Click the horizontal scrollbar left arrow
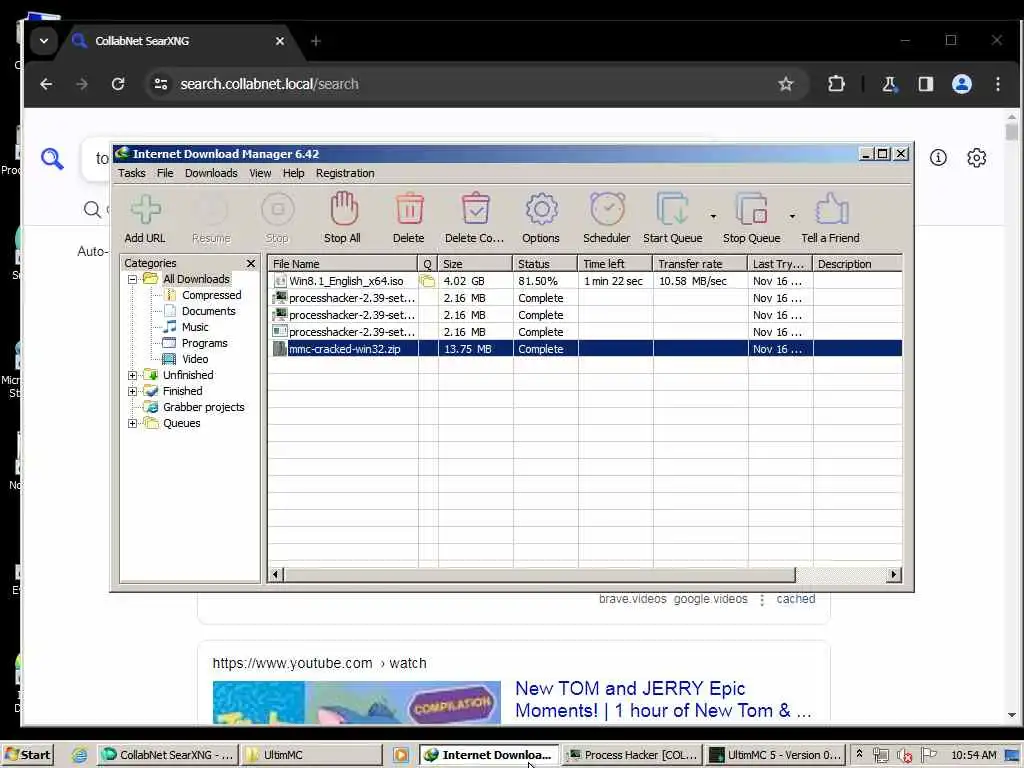This screenshot has height=768, width=1024. point(276,575)
